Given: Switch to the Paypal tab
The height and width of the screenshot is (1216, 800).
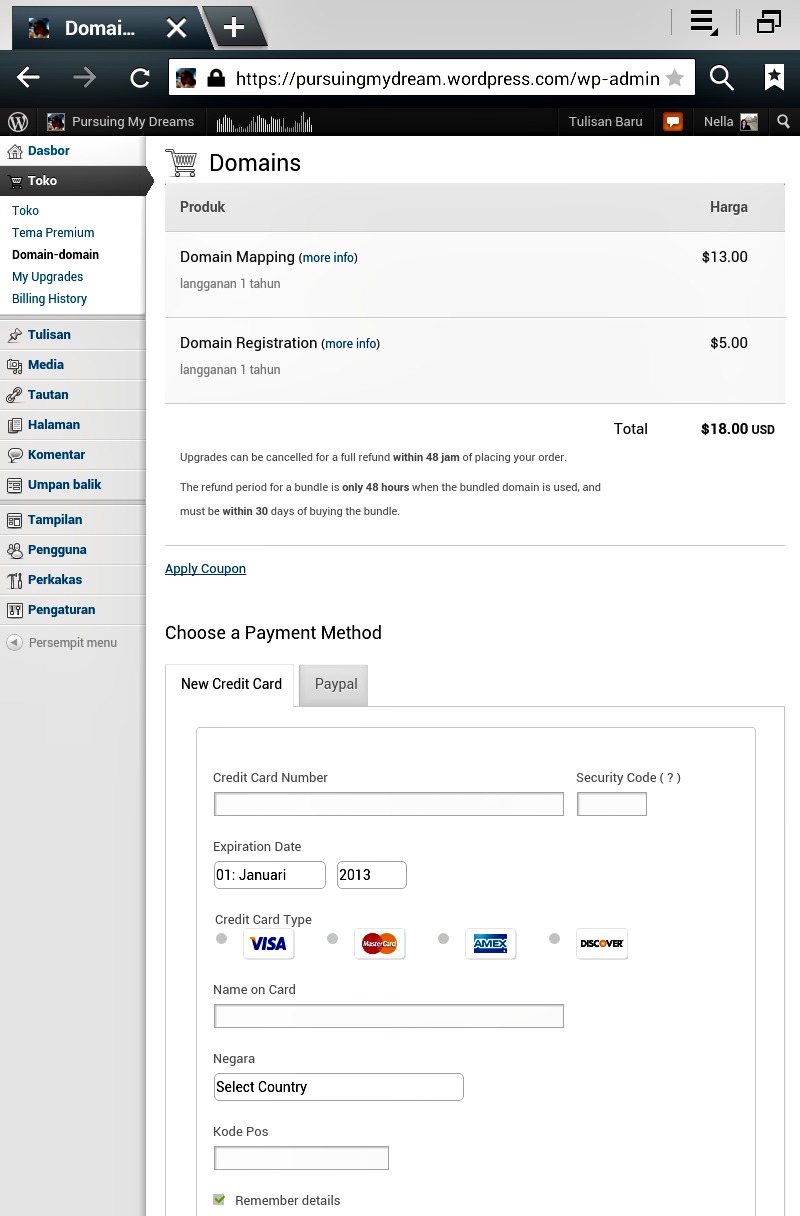Looking at the screenshot, I should (336, 685).
